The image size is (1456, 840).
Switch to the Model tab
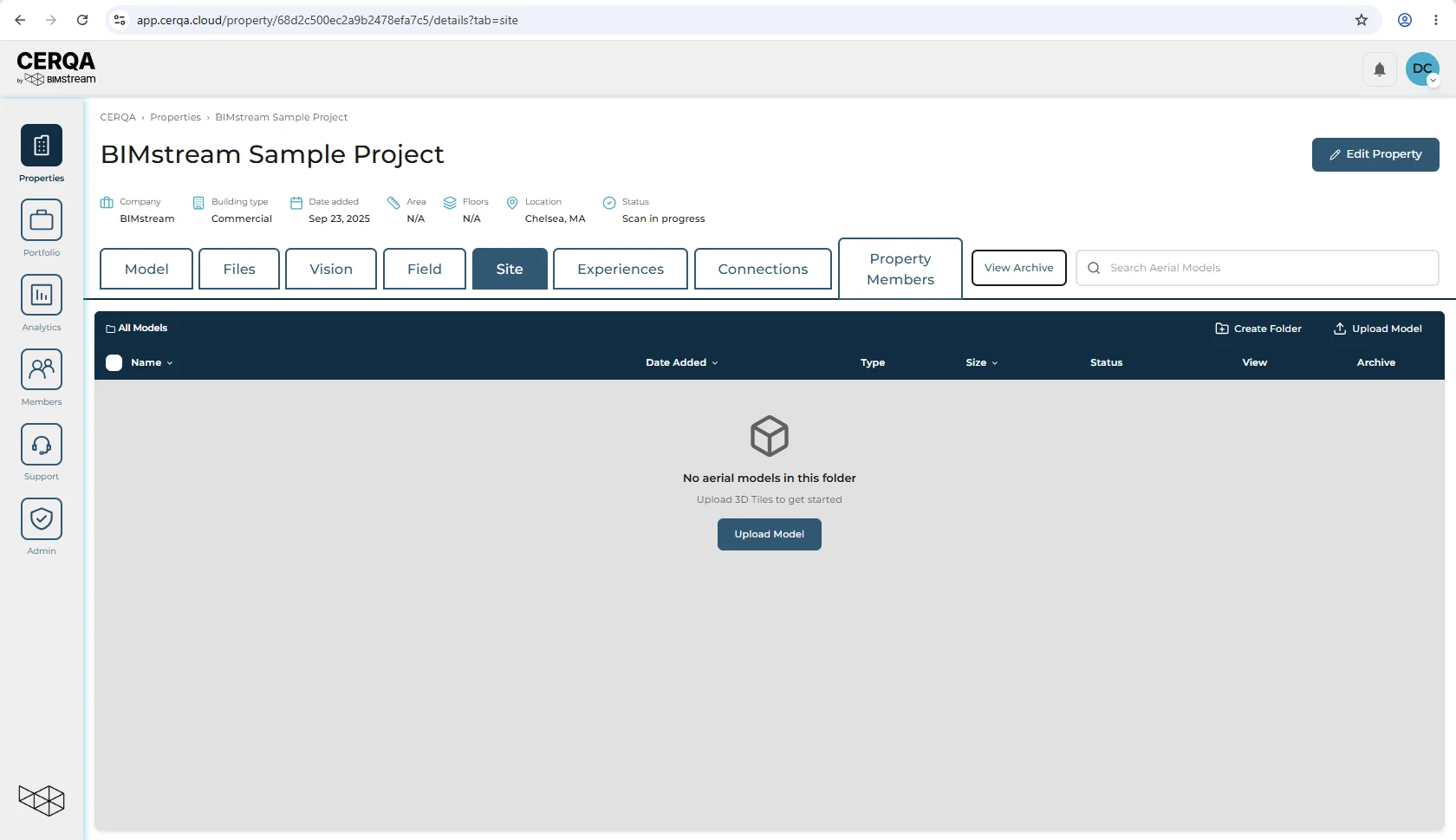pos(146,269)
